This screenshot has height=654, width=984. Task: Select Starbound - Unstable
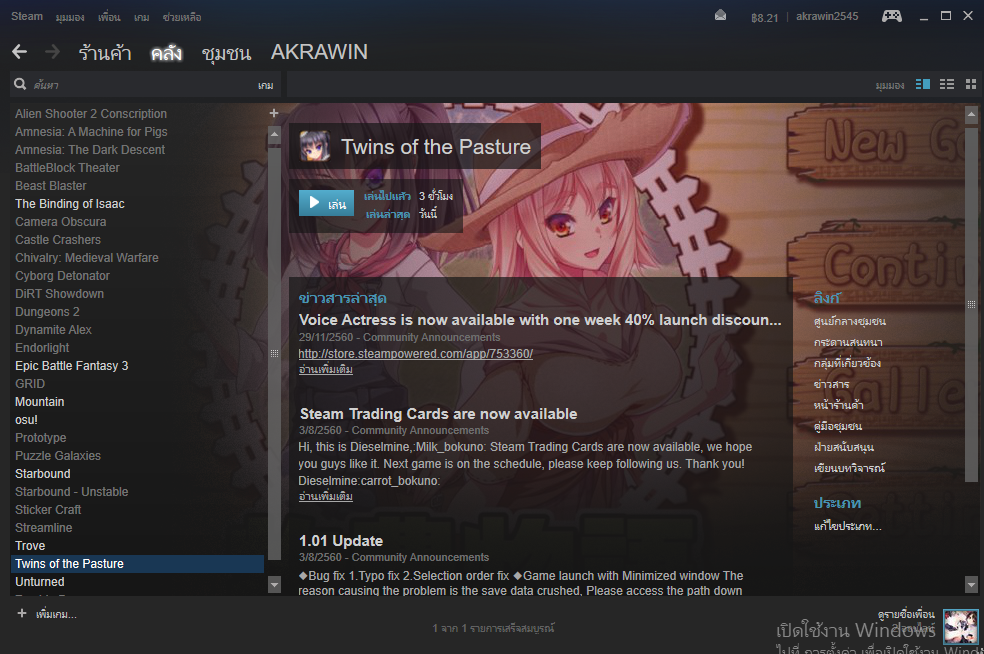[72, 491]
